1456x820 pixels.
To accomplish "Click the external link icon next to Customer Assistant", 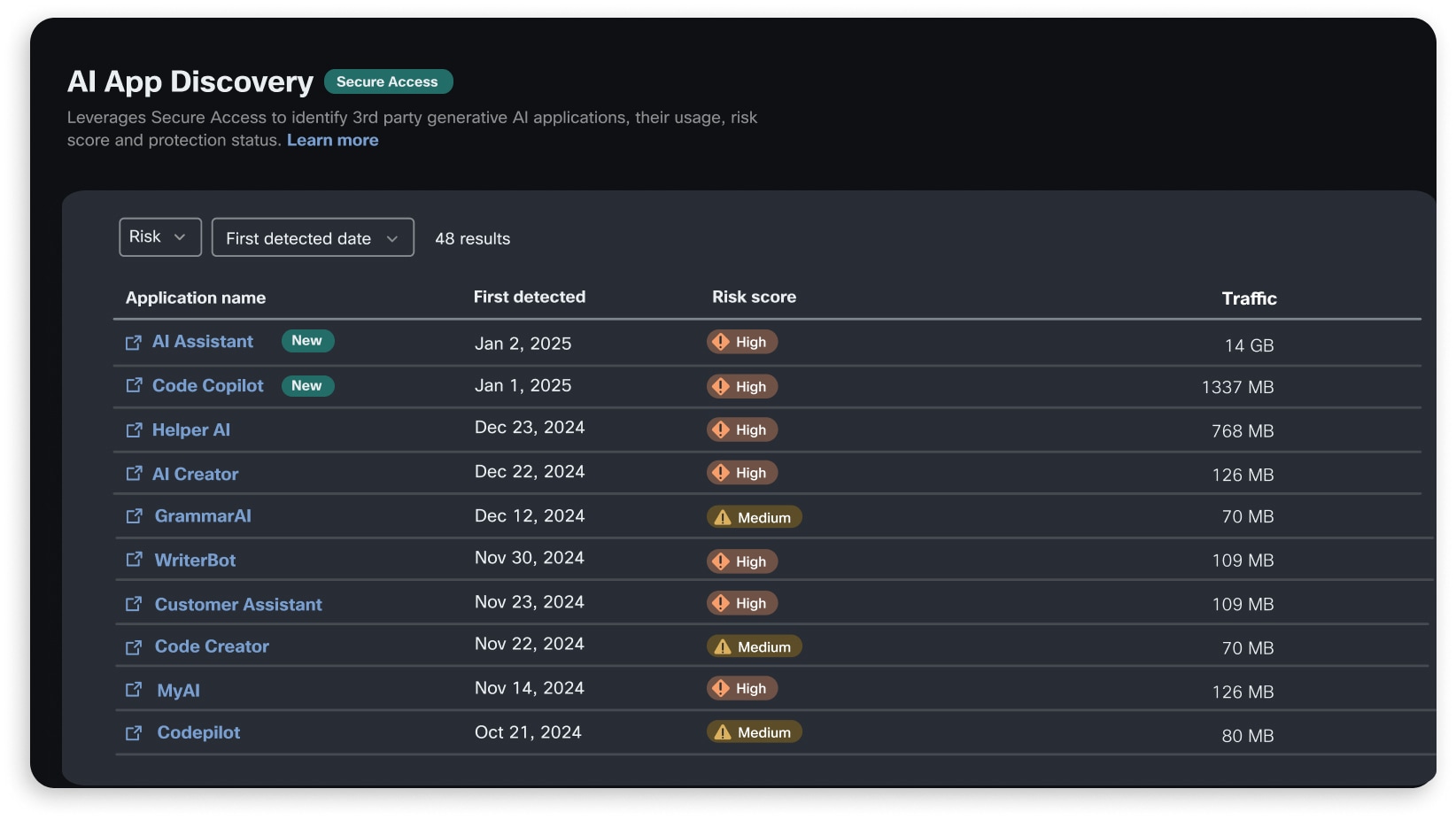I will (x=134, y=604).
